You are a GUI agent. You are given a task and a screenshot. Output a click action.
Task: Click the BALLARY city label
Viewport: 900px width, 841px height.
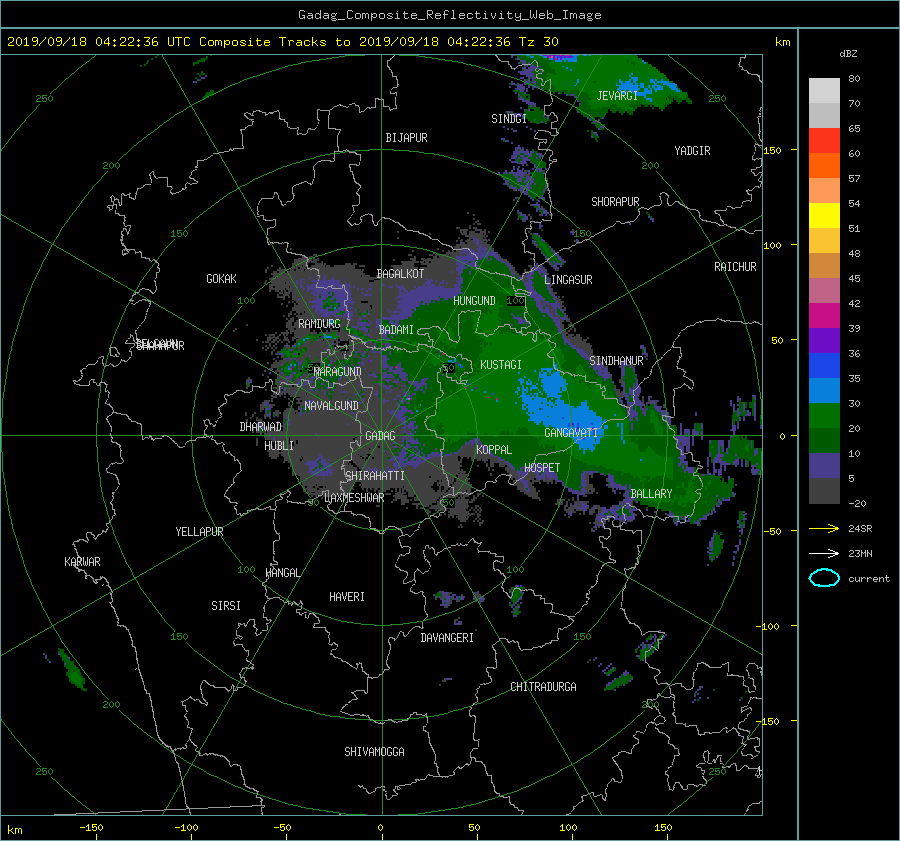click(x=651, y=494)
